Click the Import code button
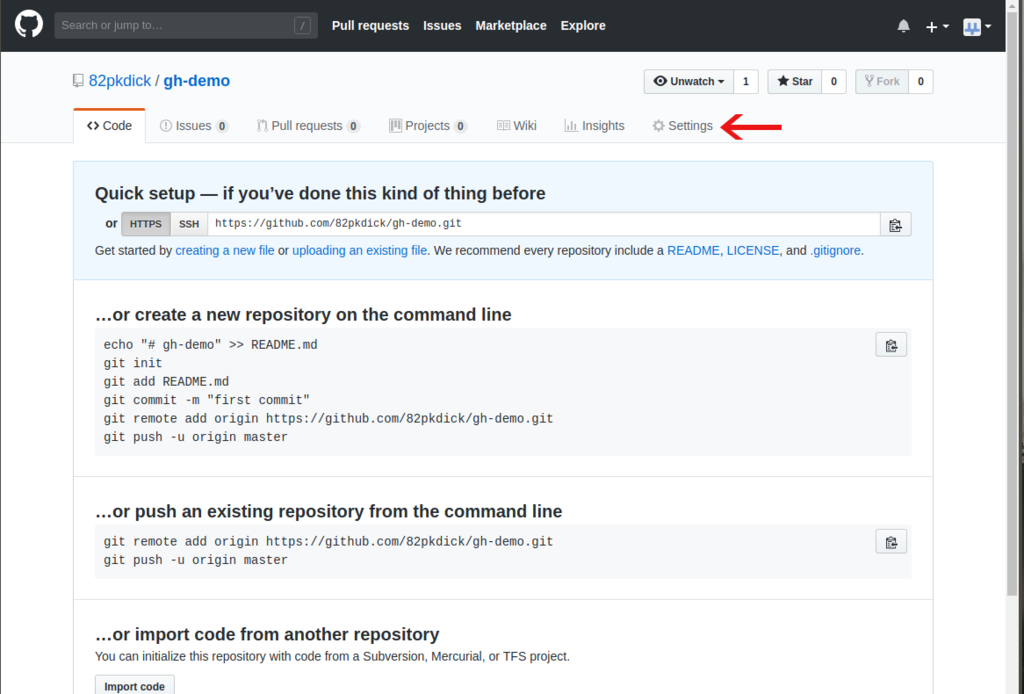 135,686
